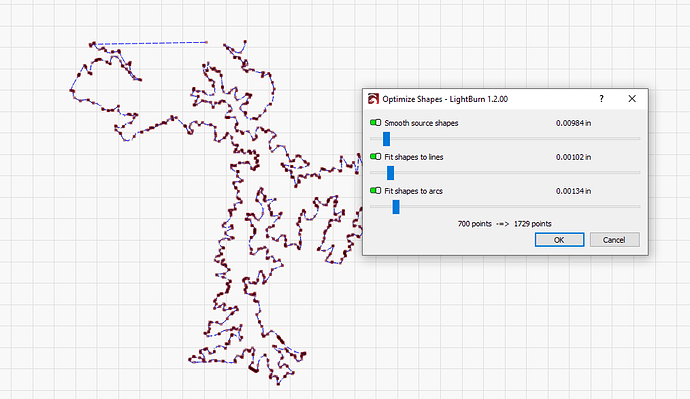Click the Fit shapes to arcs label

click(x=413, y=191)
